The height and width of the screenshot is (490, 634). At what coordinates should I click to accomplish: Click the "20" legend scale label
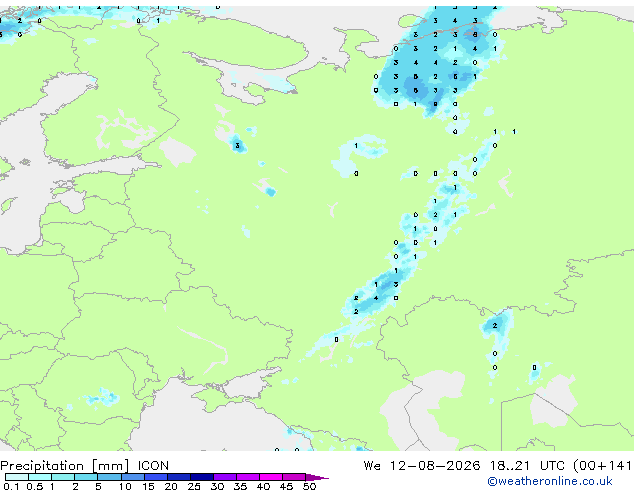coord(171,486)
